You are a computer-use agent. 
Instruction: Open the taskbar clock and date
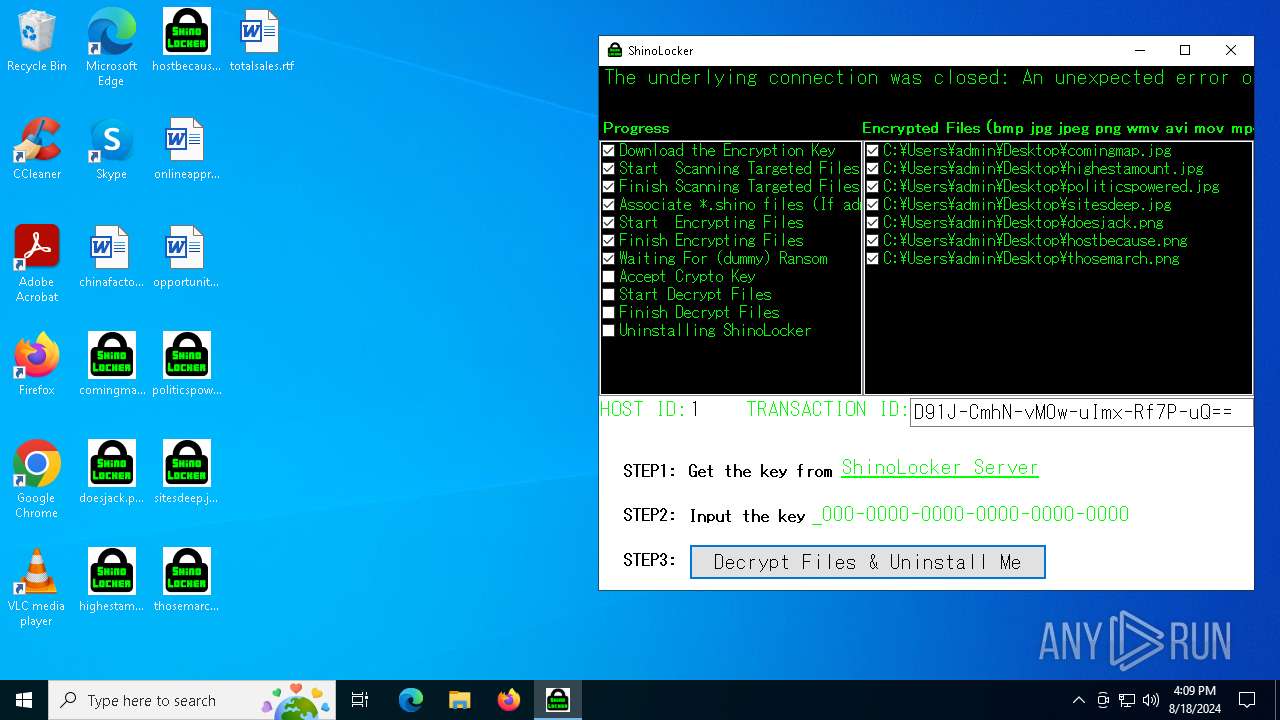[x=1194, y=700]
